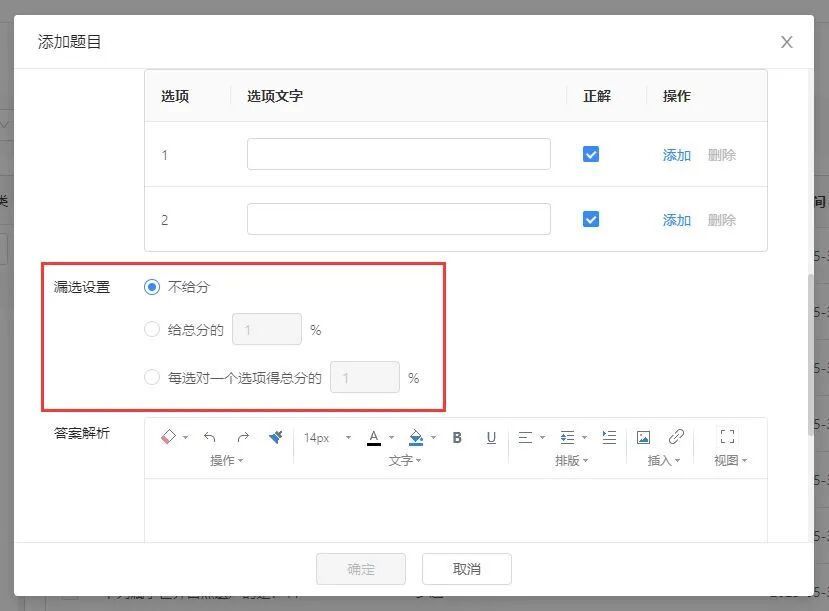Select the format painter brush icon
This screenshot has width=829, height=611.
click(276, 437)
